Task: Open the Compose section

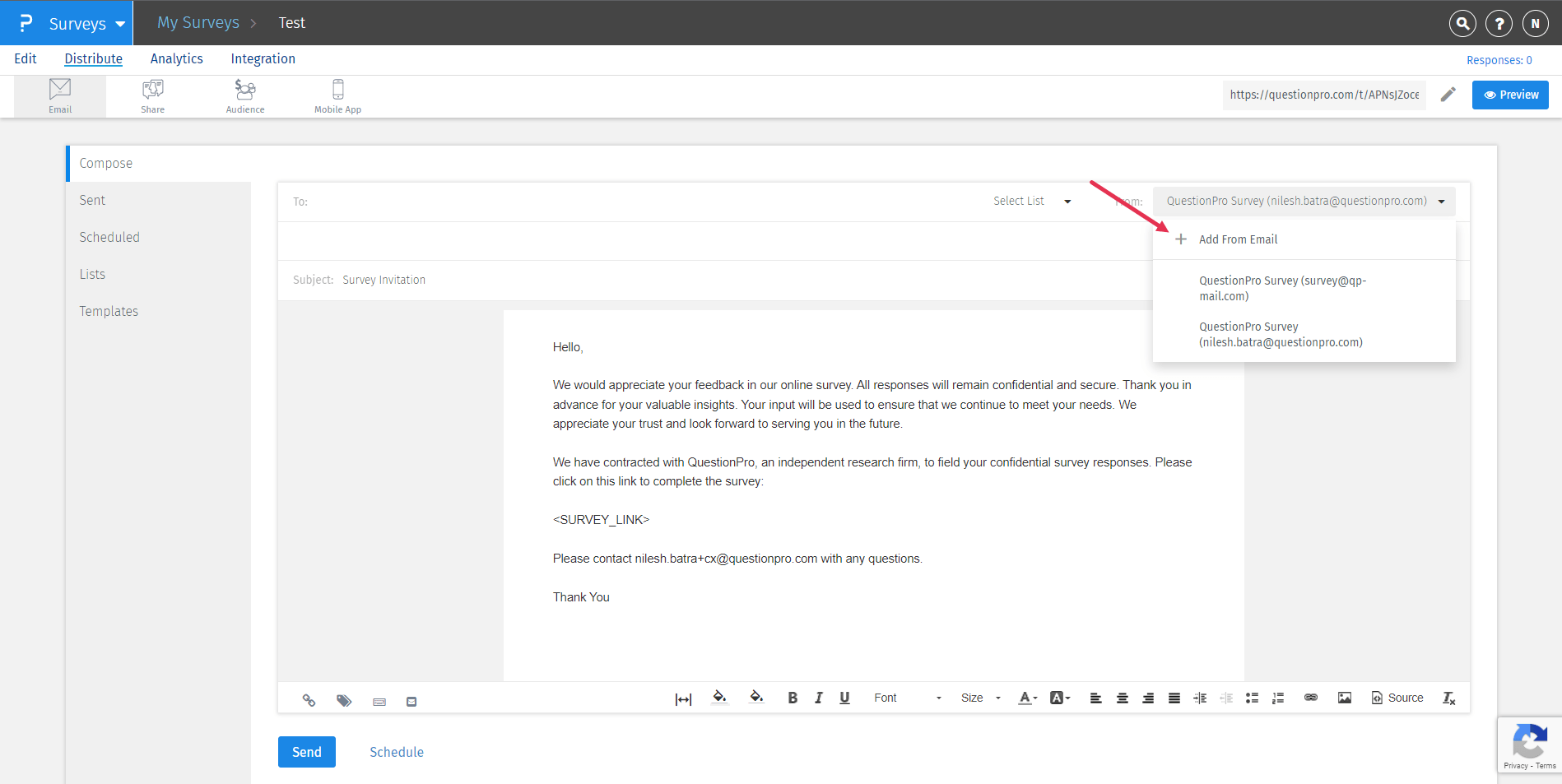Action: coord(159,163)
